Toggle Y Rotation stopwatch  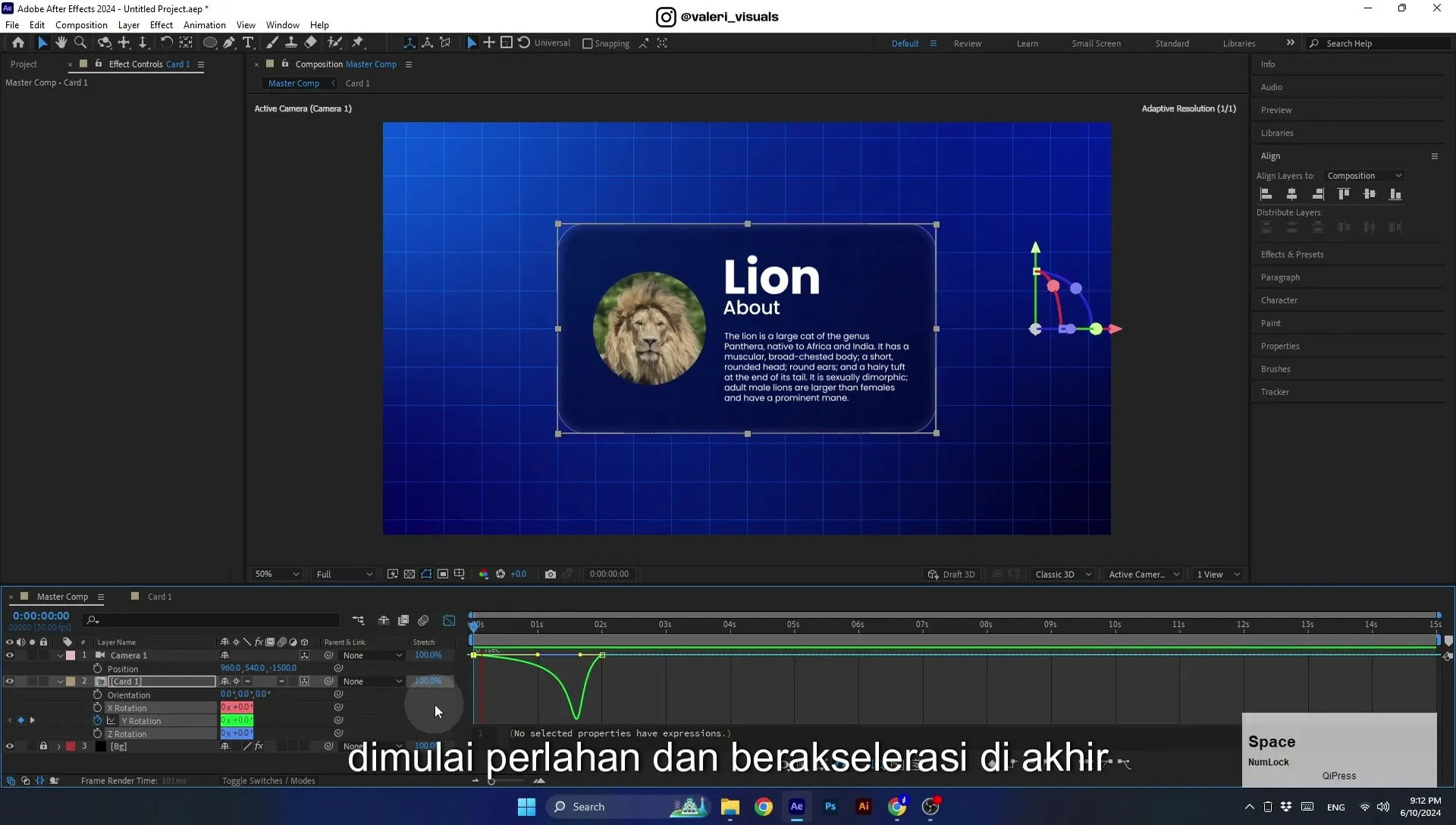click(x=97, y=720)
